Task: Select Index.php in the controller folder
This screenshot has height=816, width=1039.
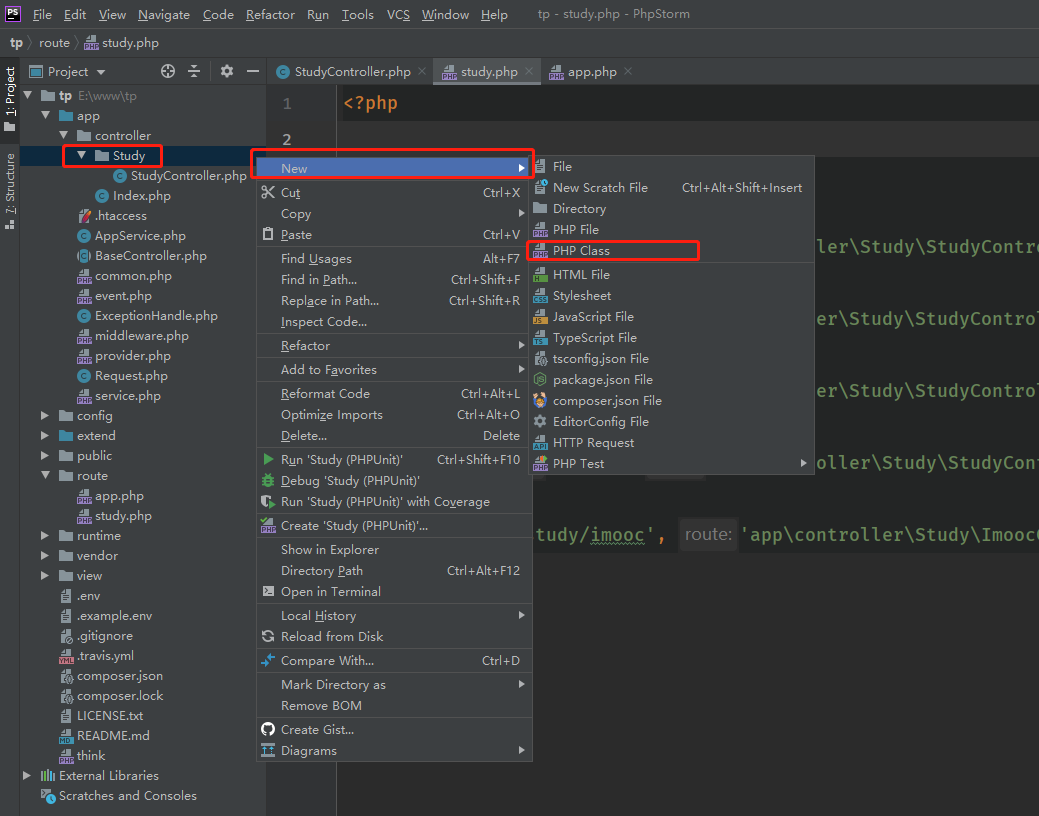Action: 142,196
